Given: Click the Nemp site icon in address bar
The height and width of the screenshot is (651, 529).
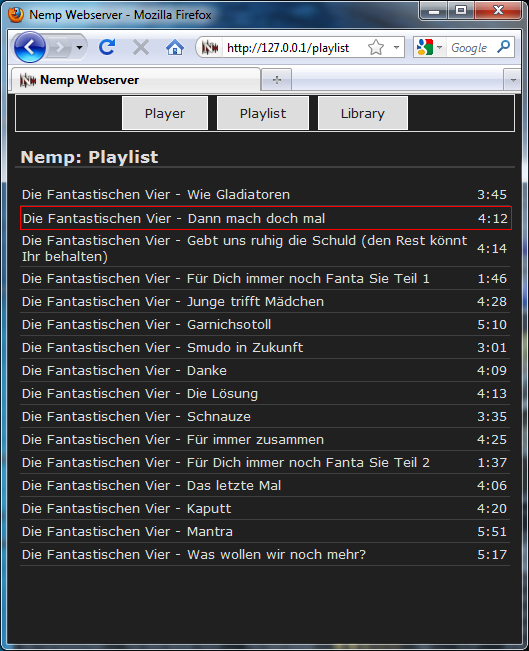Looking at the screenshot, I should pyautogui.click(x=210, y=48).
